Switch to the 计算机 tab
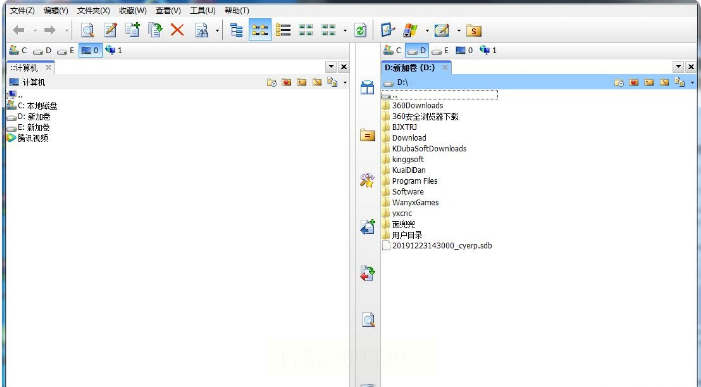The height and width of the screenshot is (387, 701). point(25,67)
